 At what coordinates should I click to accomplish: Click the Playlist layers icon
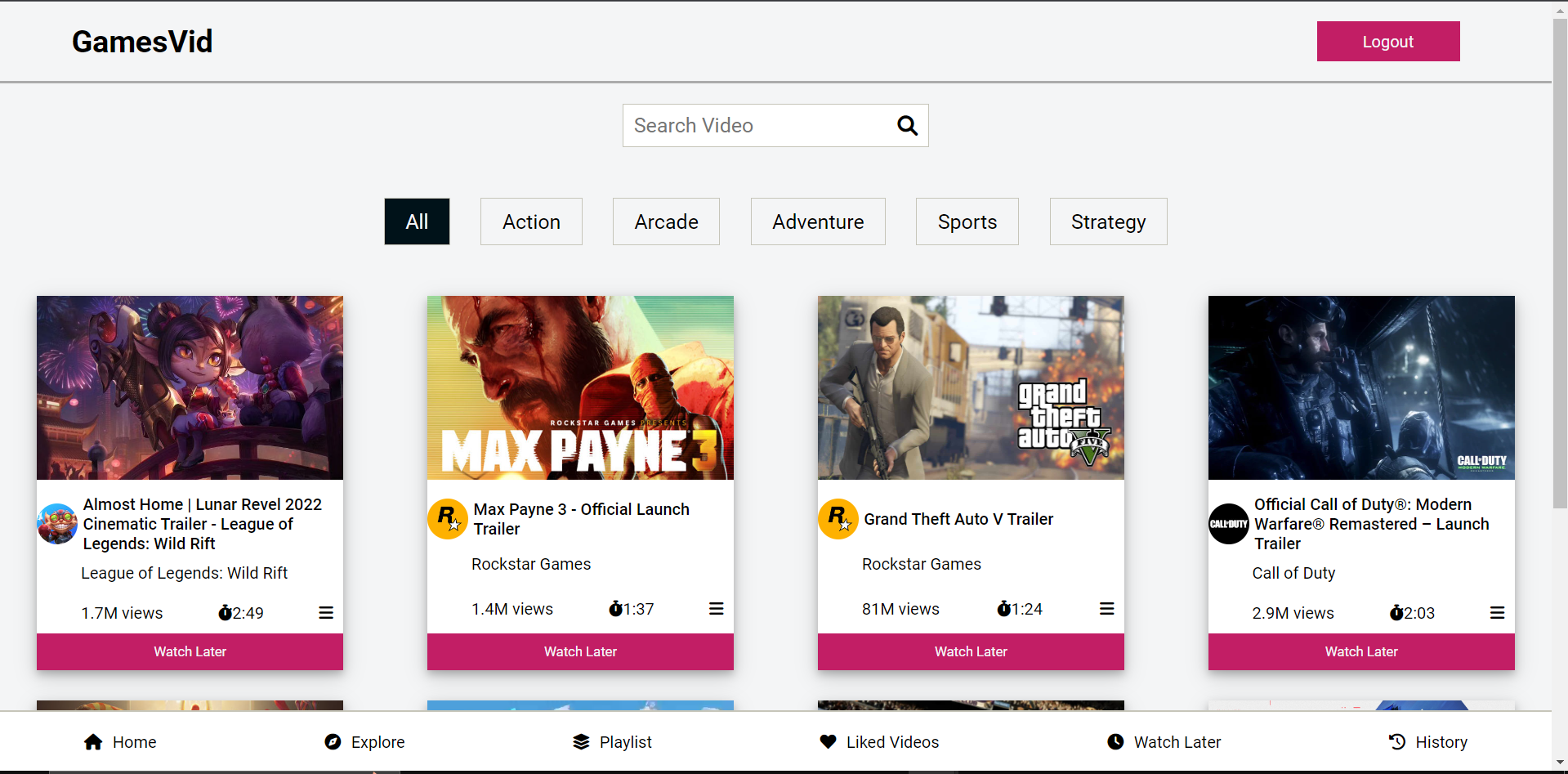point(581,742)
